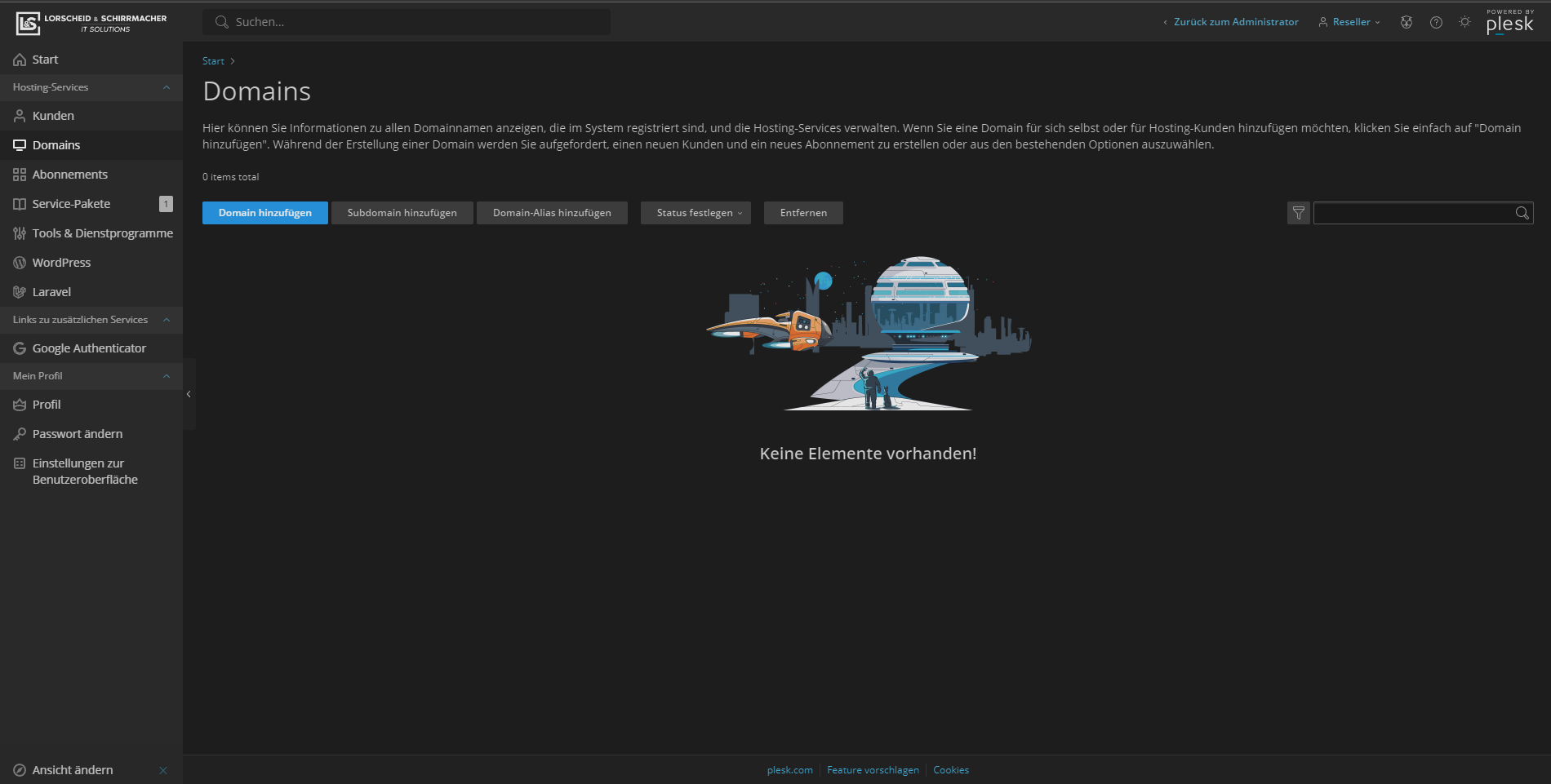Collapse Links zu zusätzlichen Services section
1551x784 pixels.
point(167,320)
